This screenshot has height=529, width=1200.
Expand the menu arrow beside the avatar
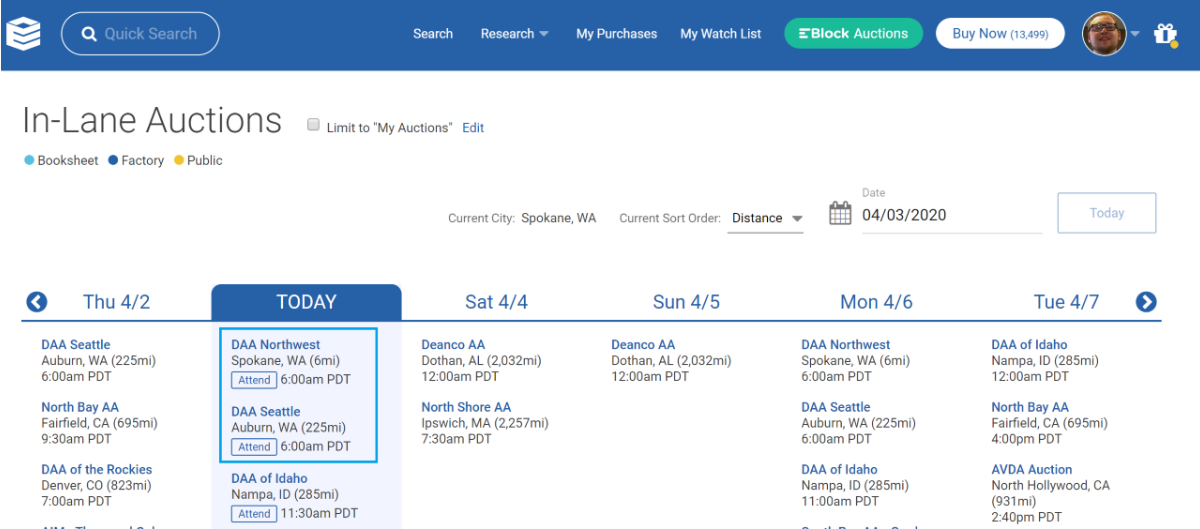(1135, 34)
